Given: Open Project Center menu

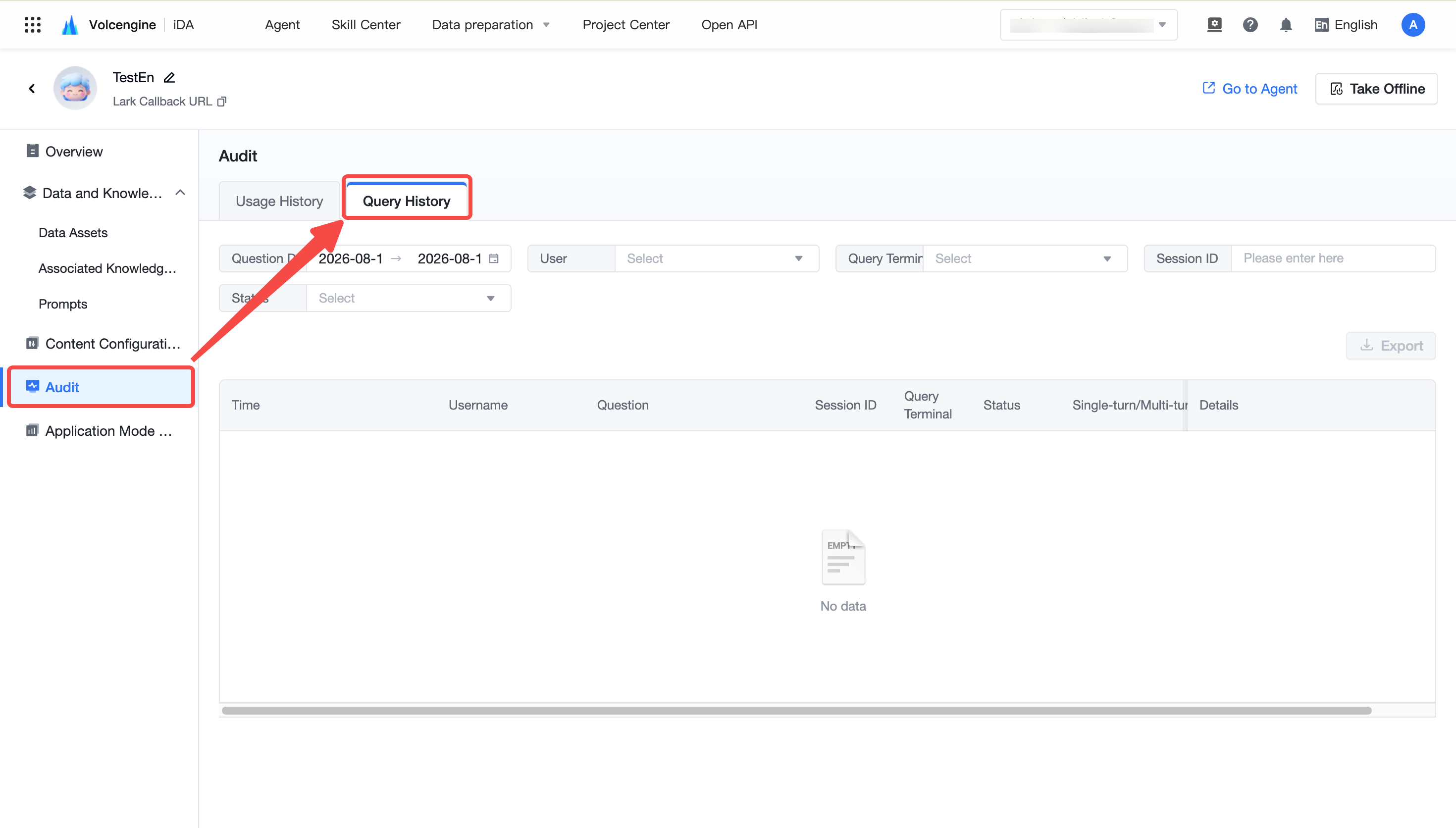Looking at the screenshot, I should coord(626,24).
